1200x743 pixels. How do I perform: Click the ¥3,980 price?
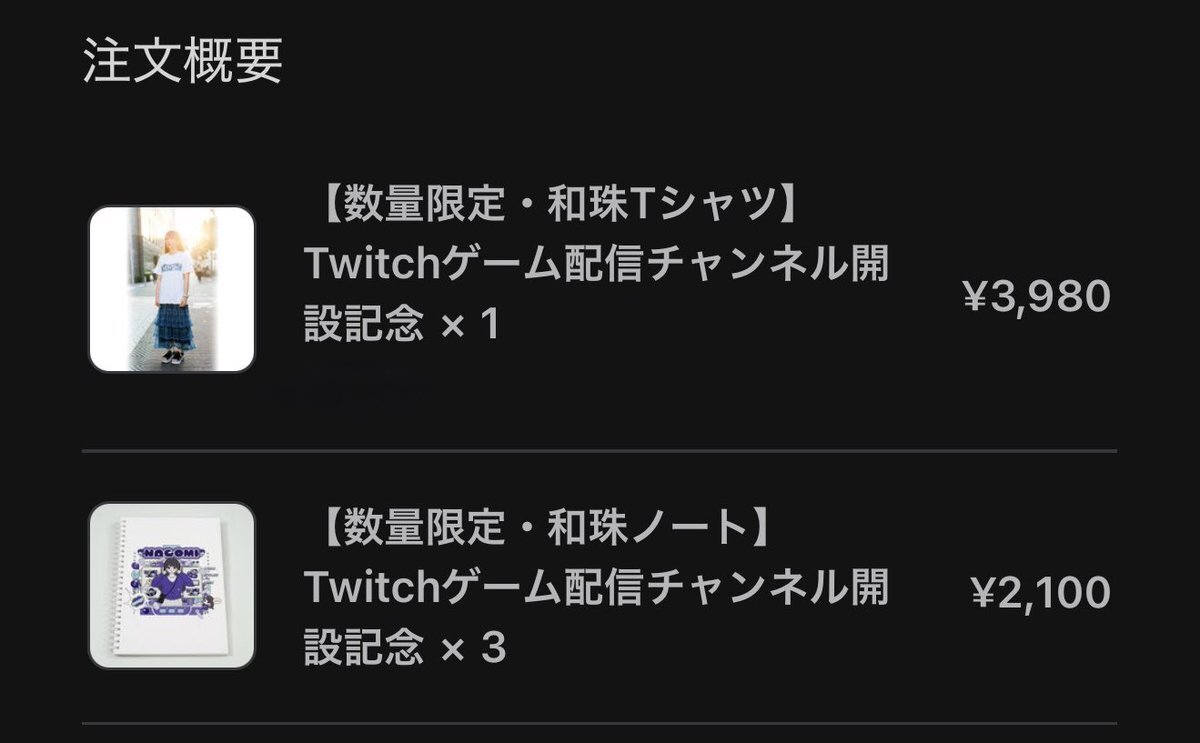pyautogui.click(x=1036, y=296)
